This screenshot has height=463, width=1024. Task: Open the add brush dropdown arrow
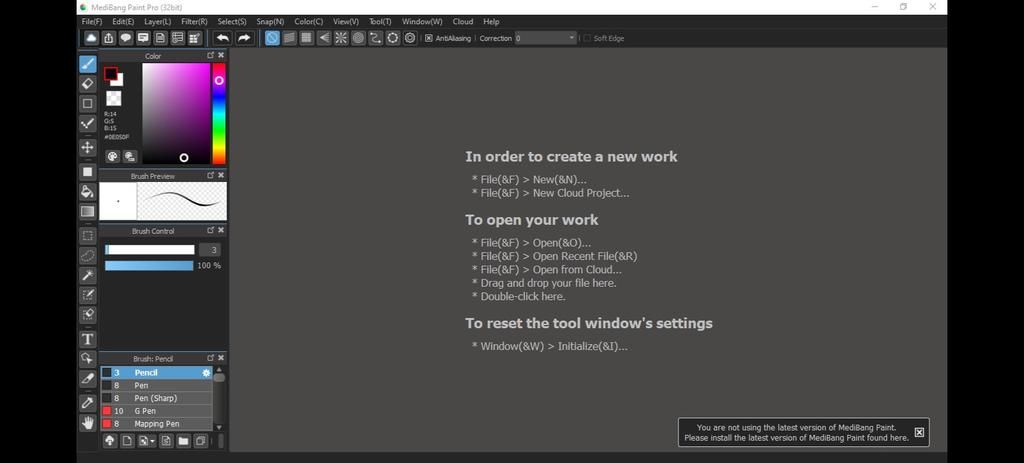[153, 441]
